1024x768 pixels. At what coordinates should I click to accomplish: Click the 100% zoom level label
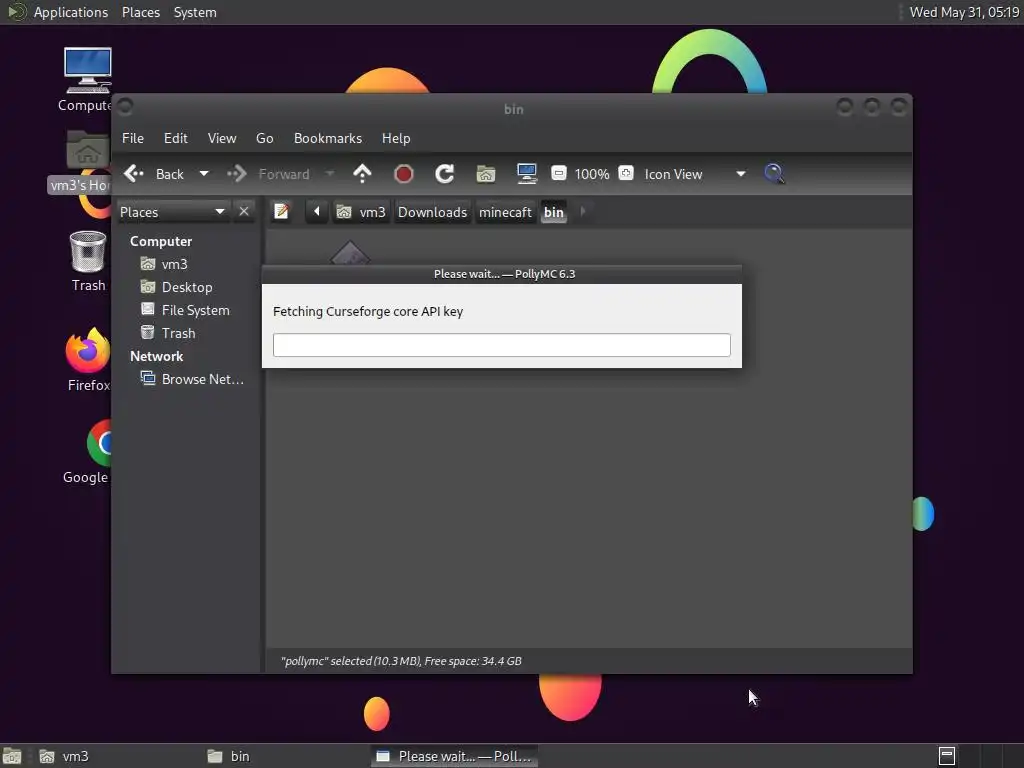point(592,174)
